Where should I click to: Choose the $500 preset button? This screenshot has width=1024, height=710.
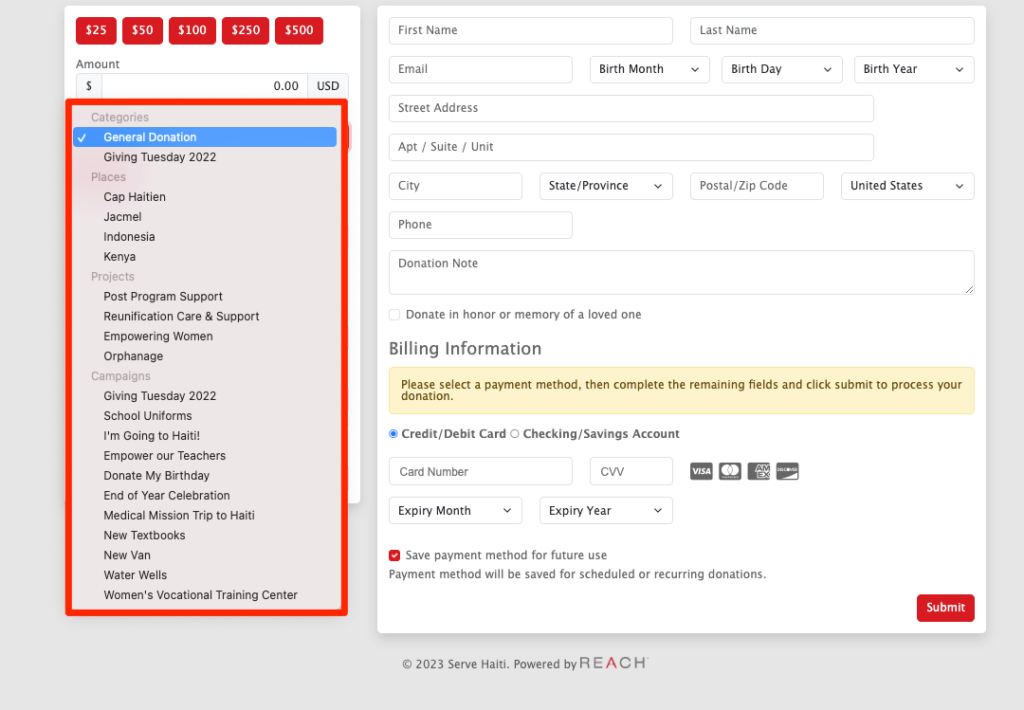299,31
